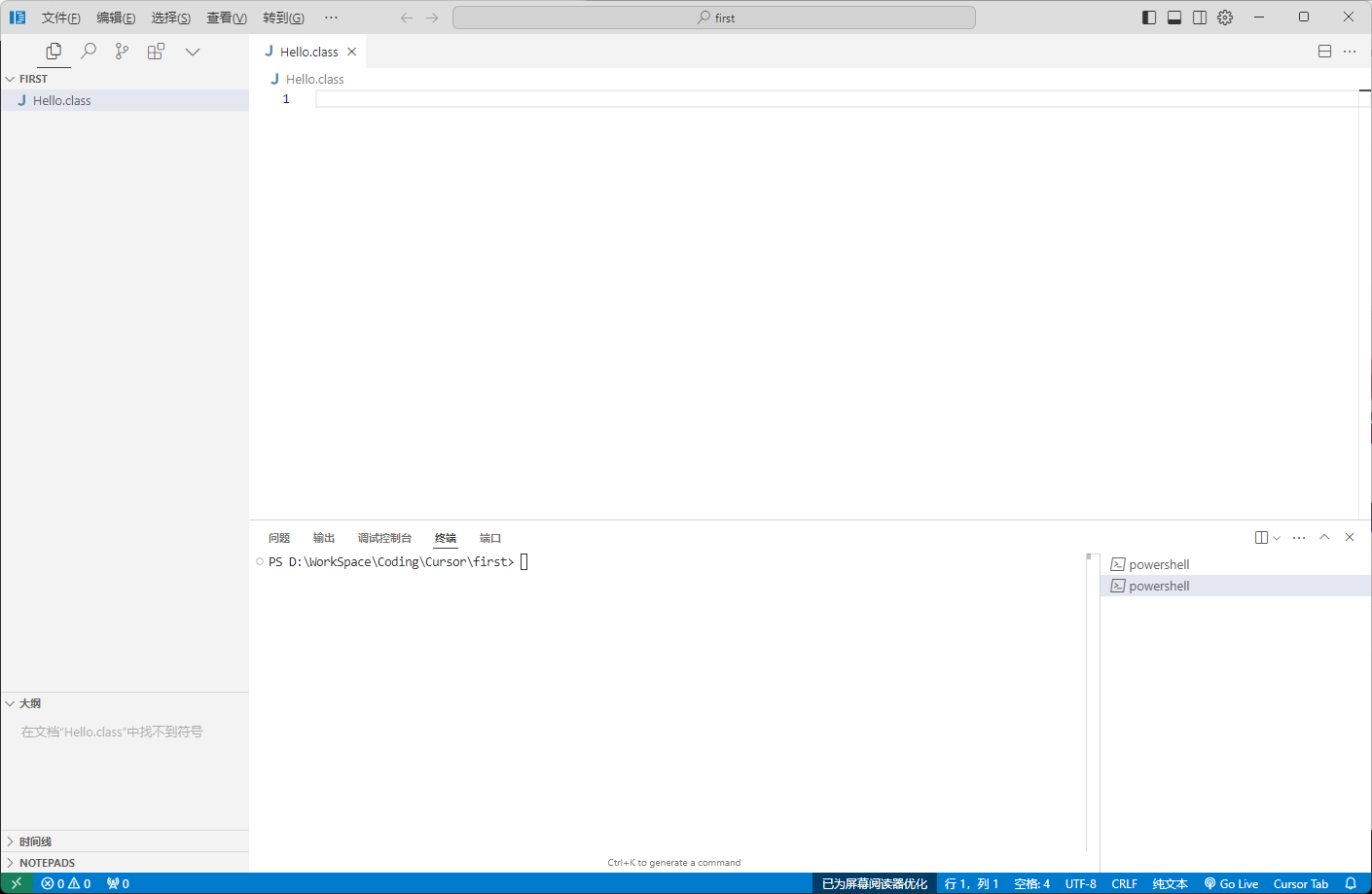
Task: Click the notifications bell in the status bar
Action: pyautogui.click(x=1351, y=883)
